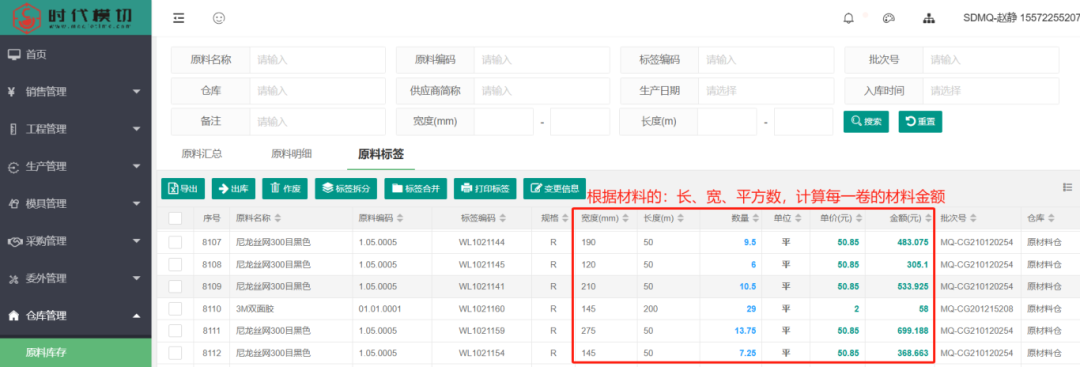Open theme palette icon in header
1080x367 pixels.
889,19
